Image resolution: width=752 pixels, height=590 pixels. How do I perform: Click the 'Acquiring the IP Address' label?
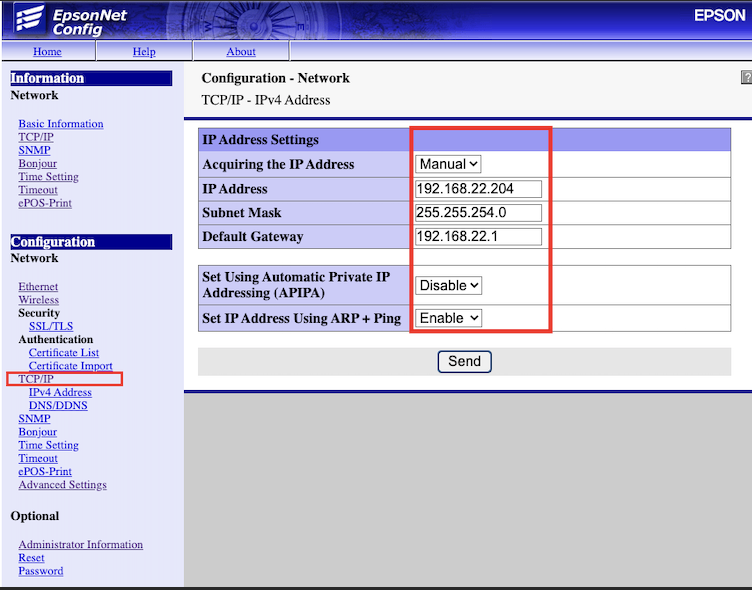[x=278, y=165]
